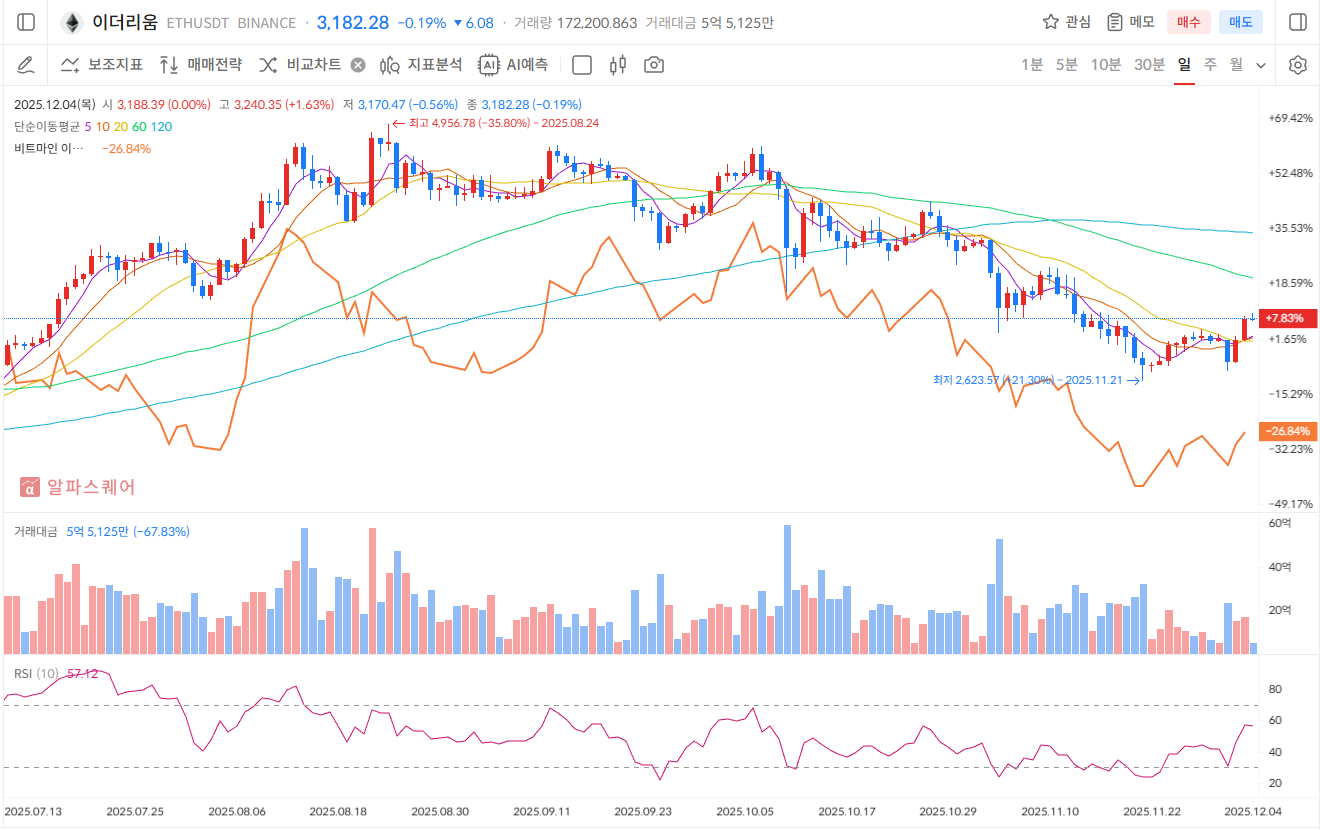Capture chart with the camera icon

click(654, 65)
